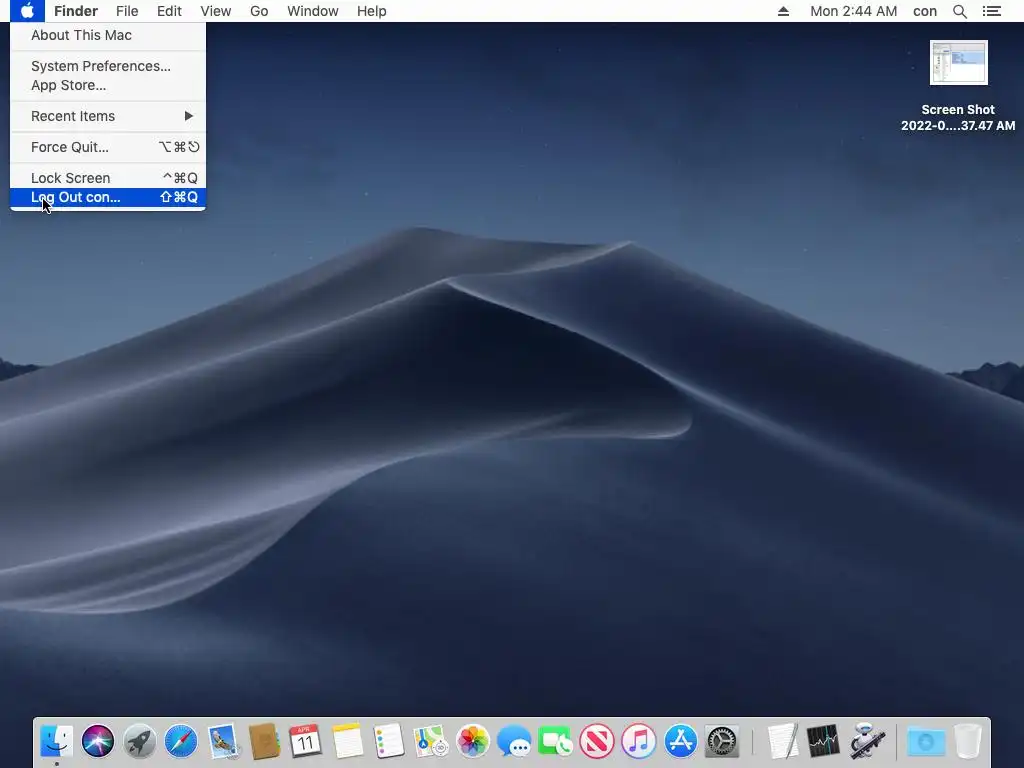This screenshot has height=768, width=1024.
Task: Select the Screen Shot file thumbnail
Action: click(958, 63)
